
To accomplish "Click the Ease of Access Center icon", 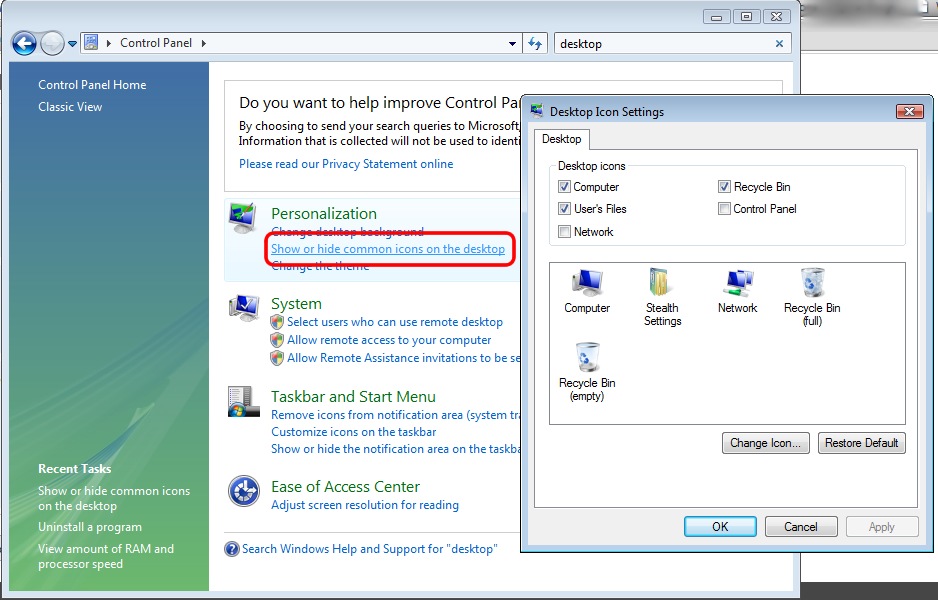I will tap(243, 491).
